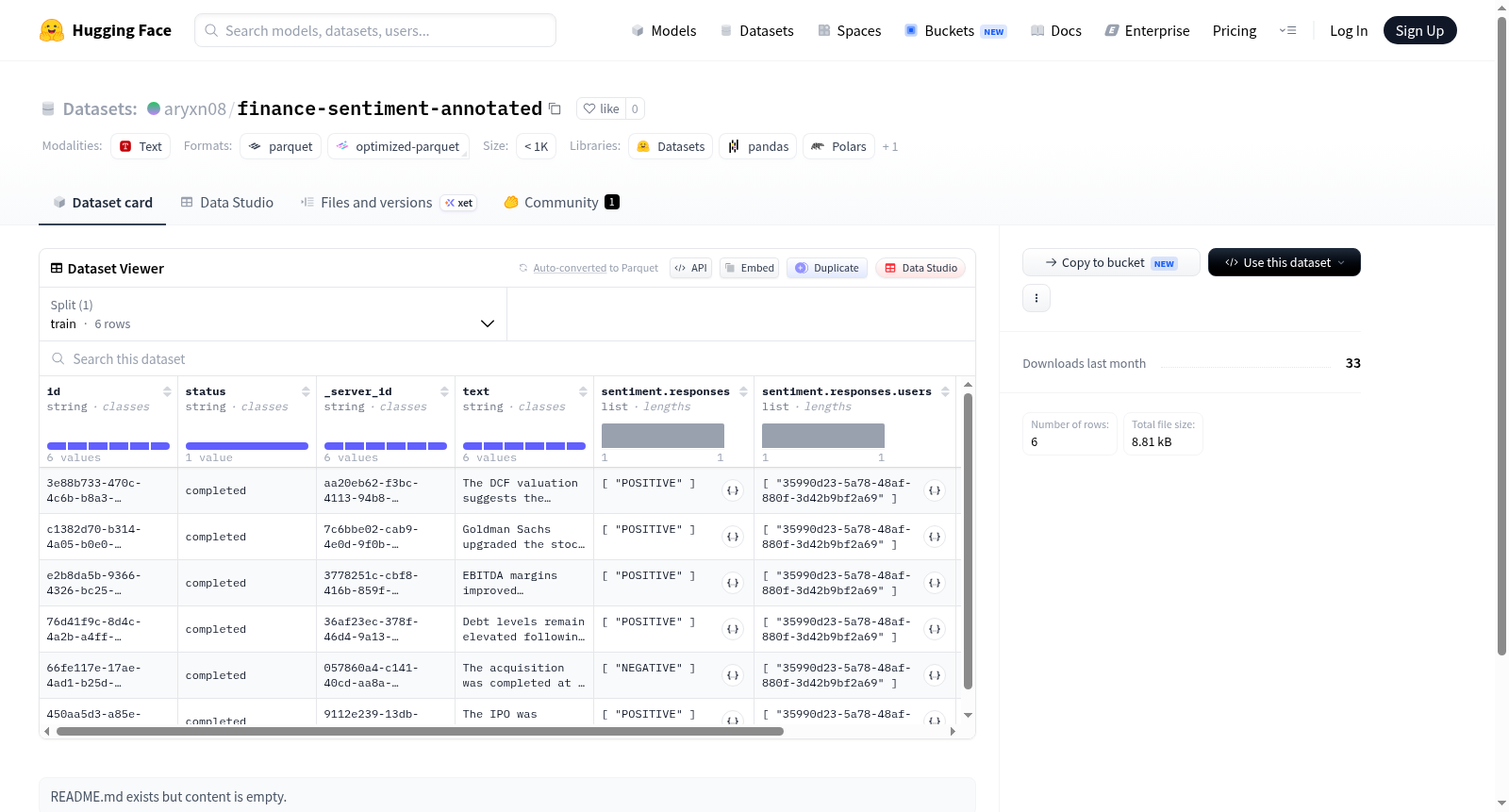Focus the top search models field
Viewport: 1509px width, 812px height.
click(375, 30)
